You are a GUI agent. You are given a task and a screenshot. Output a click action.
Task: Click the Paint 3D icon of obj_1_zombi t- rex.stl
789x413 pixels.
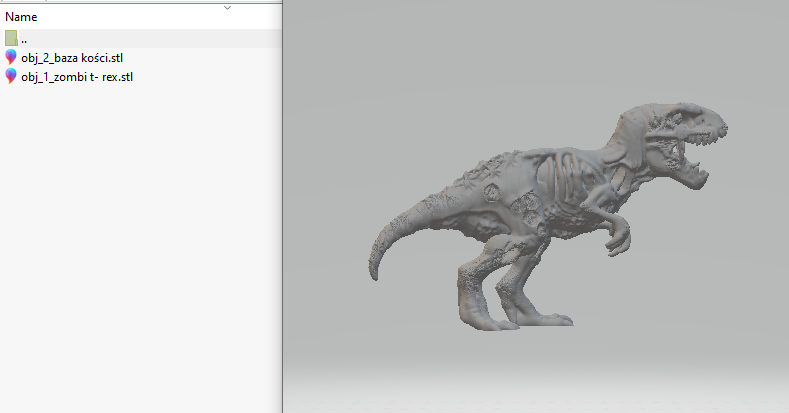pyautogui.click(x=11, y=76)
